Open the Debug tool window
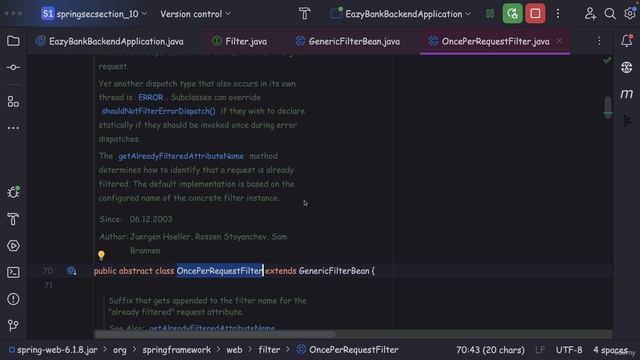The height and width of the screenshot is (360, 640). [x=13, y=192]
